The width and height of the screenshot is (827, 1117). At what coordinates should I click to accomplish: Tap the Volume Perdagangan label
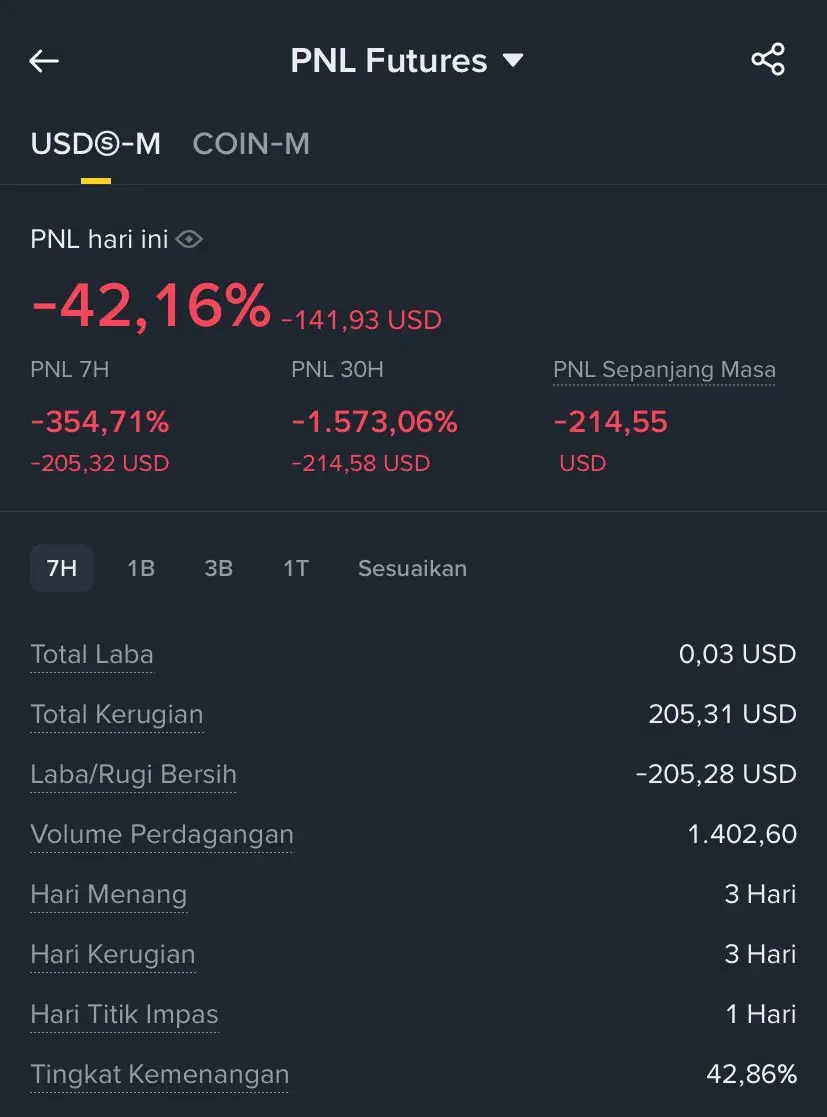pyautogui.click(x=162, y=835)
